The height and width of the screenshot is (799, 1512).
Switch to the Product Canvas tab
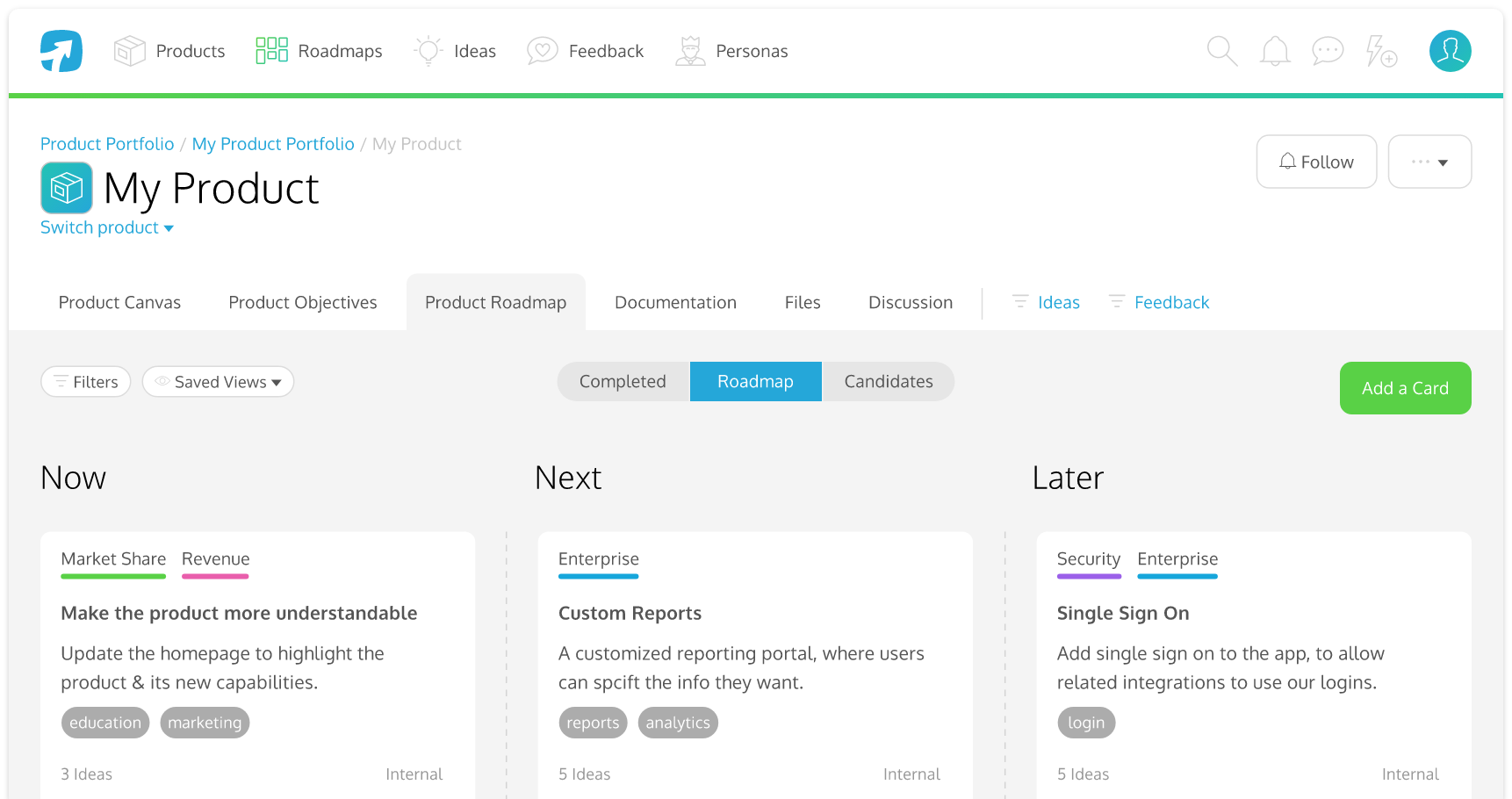119,302
